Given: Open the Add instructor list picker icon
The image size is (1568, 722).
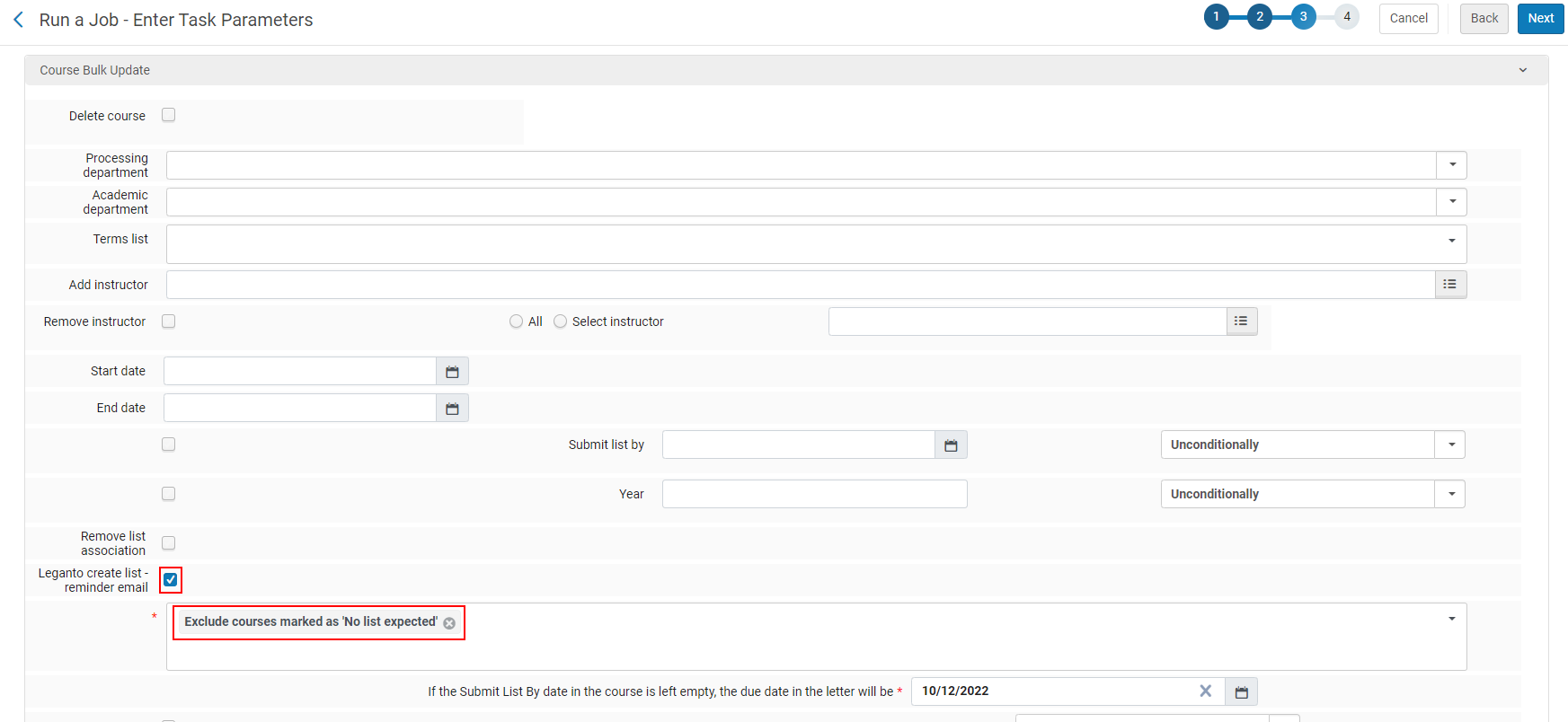Looking at the screenshot, I should point(1450,285).
